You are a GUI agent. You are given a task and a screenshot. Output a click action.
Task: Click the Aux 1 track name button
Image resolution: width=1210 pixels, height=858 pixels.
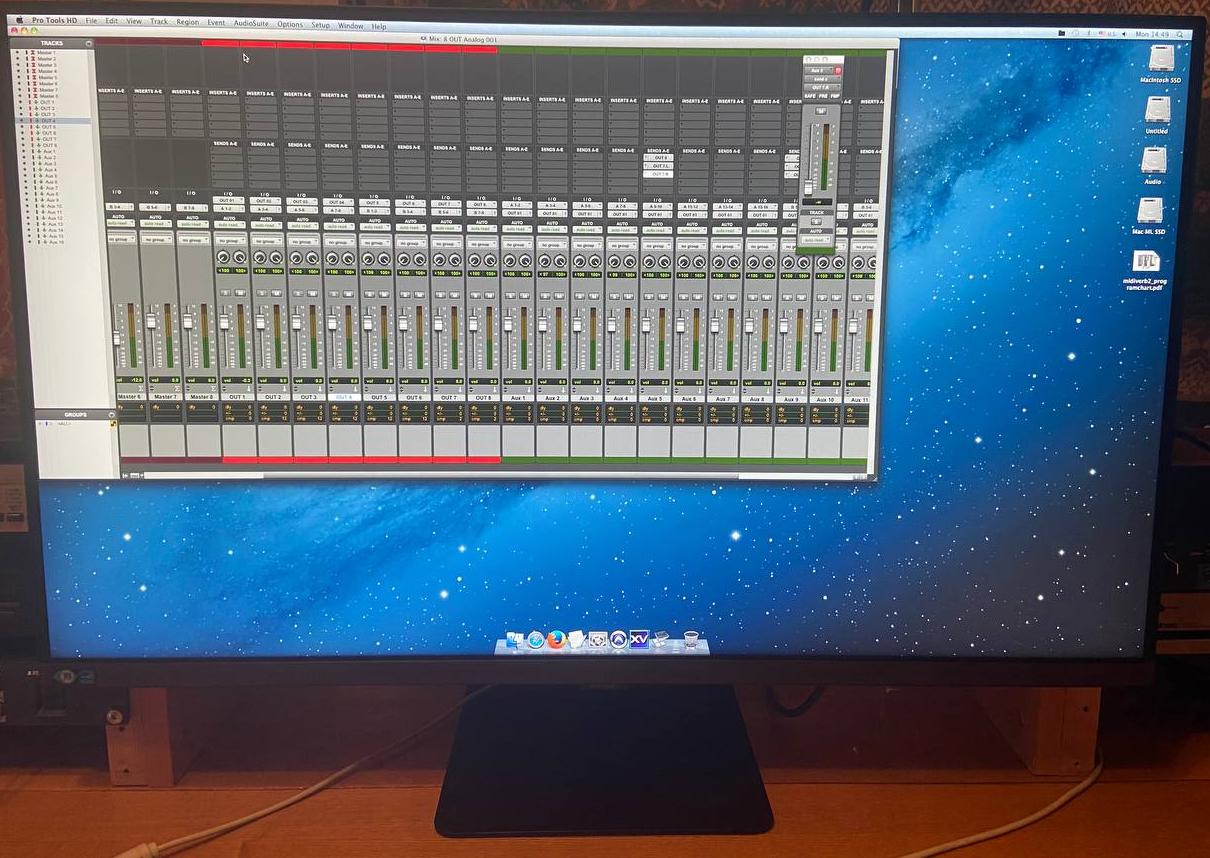point(516,398)
